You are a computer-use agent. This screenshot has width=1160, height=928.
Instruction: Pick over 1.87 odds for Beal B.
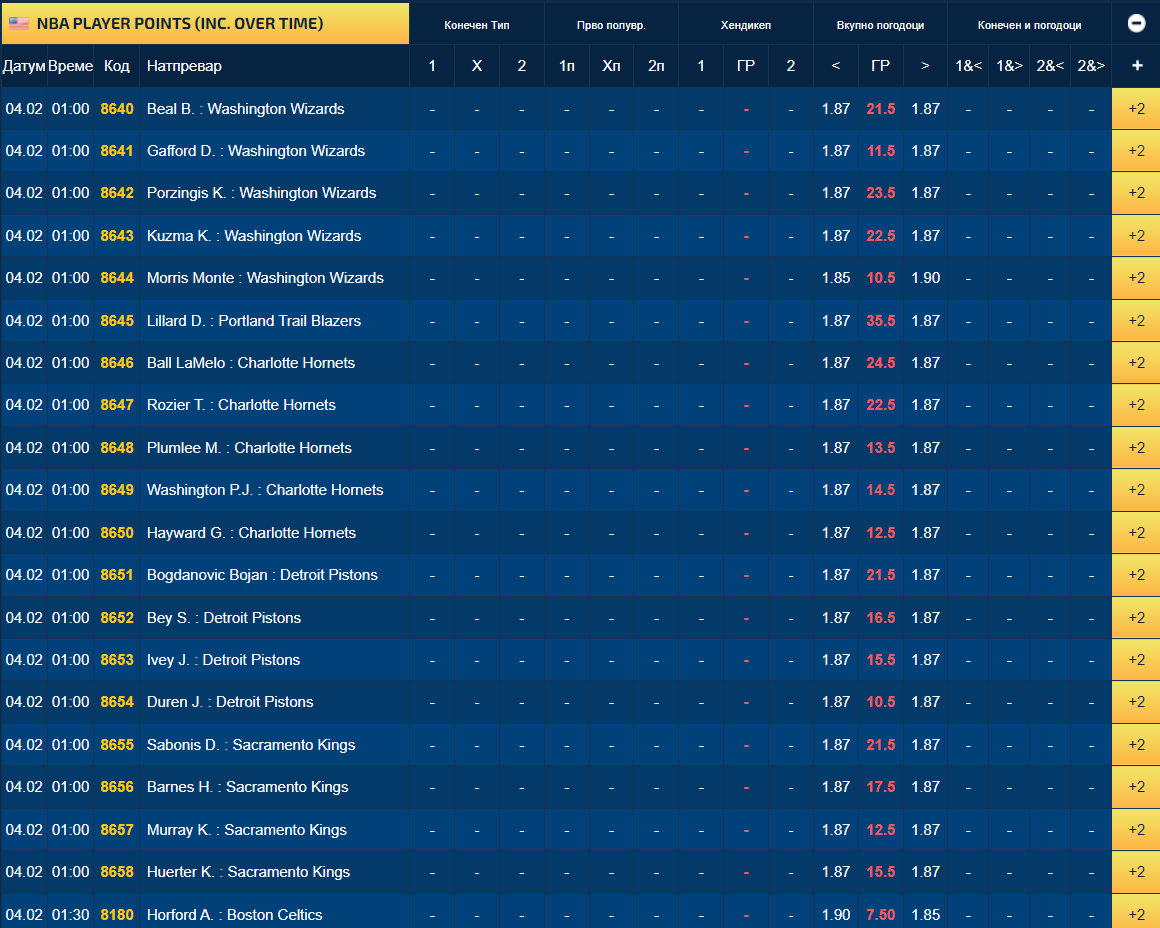pos(925,109)
